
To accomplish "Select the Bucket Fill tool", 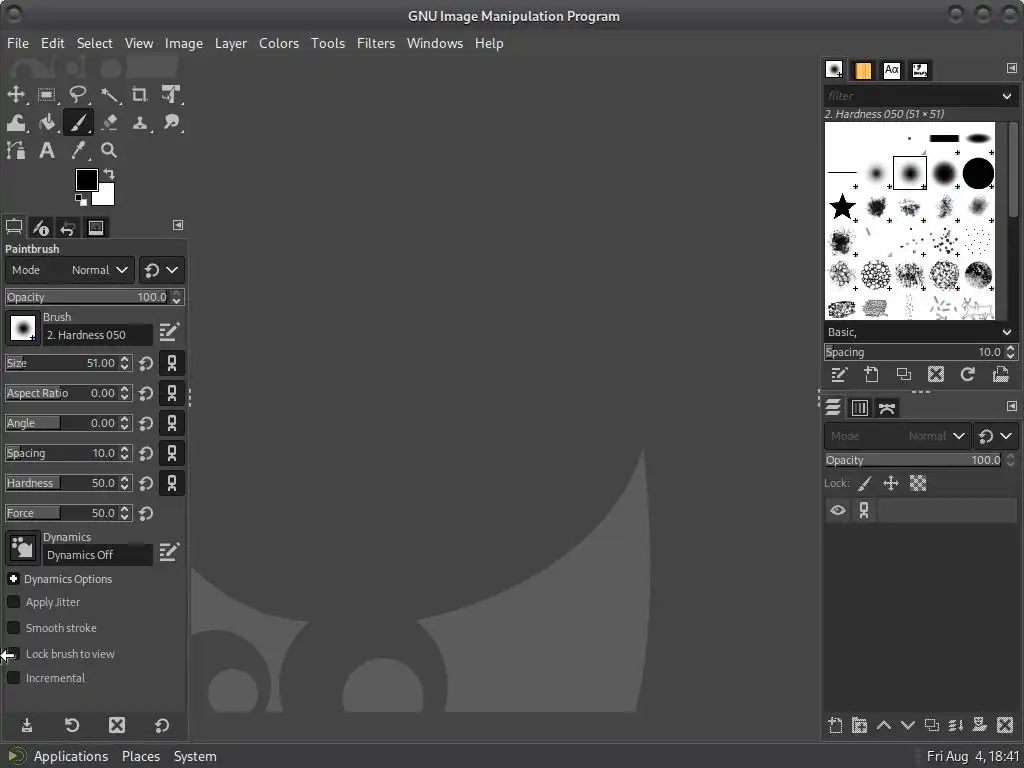I will (46, 122).
